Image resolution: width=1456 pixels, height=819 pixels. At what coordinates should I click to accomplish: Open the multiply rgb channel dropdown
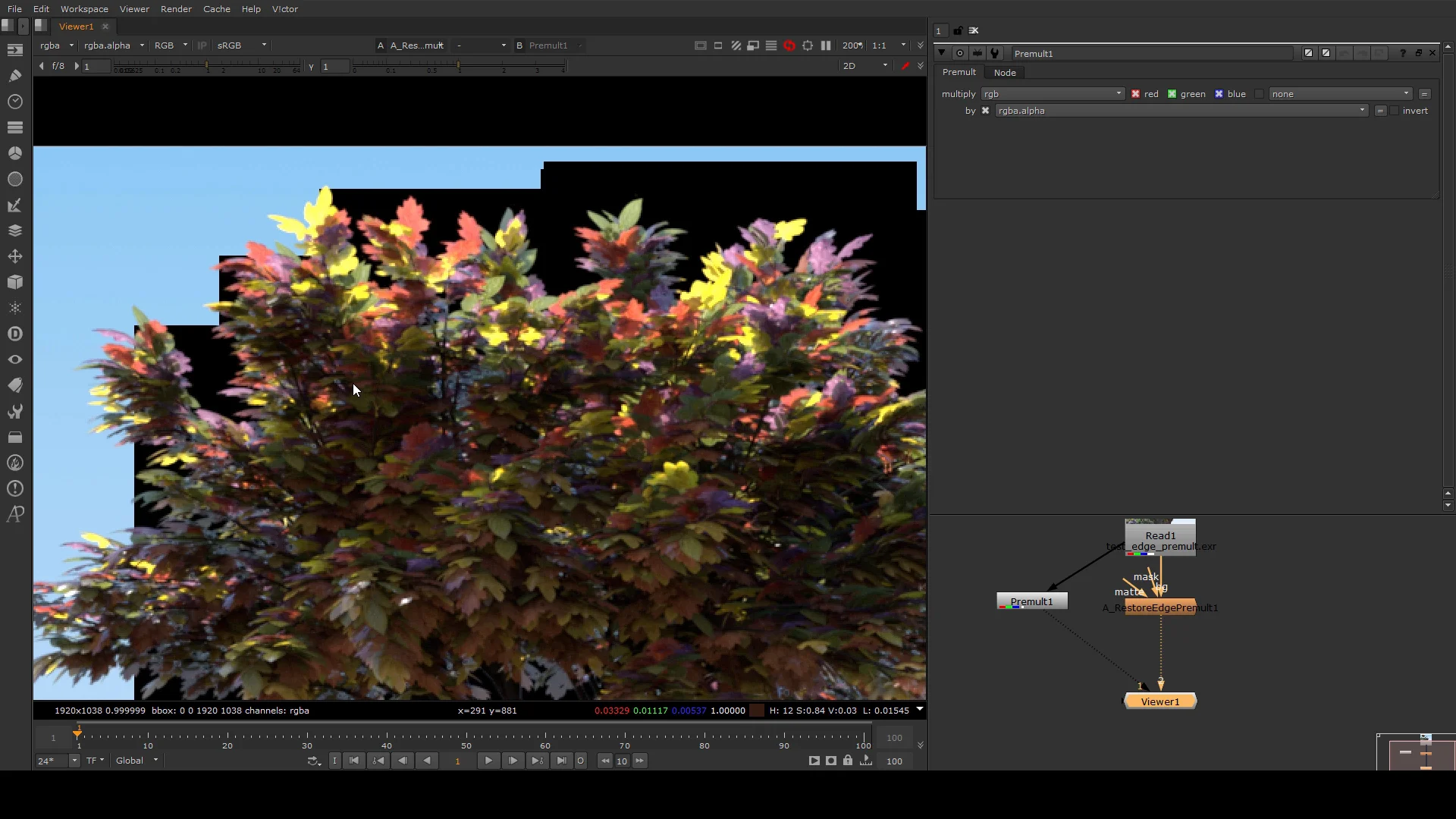coord(1053,94)
